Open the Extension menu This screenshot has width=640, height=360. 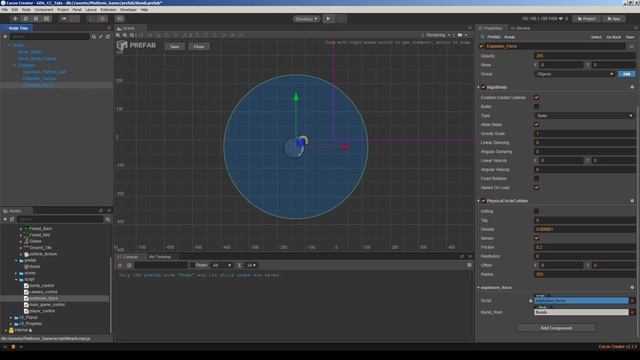tap(108, 9)
